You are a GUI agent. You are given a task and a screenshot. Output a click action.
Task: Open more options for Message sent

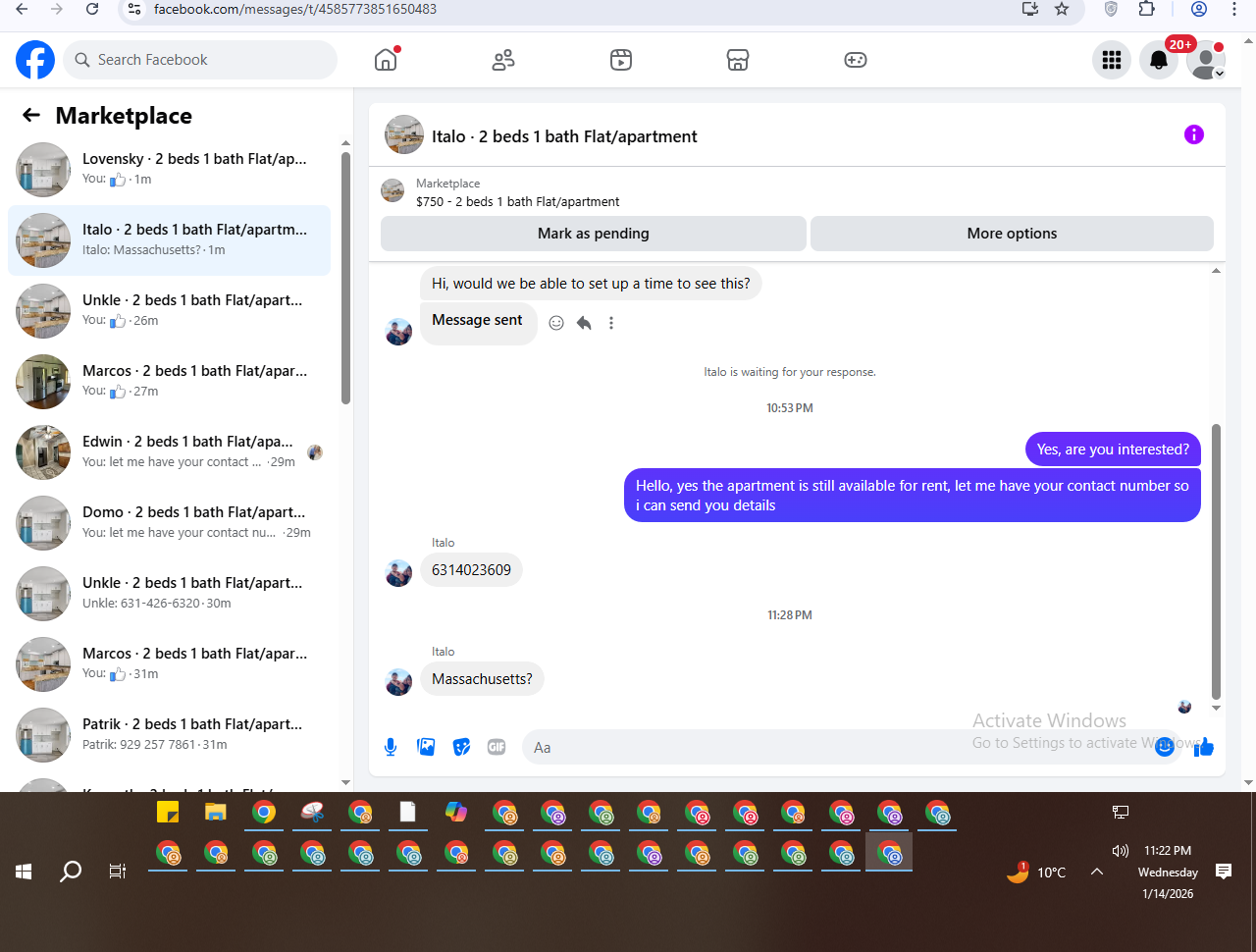pyautogui.click(x=611, y=323)
